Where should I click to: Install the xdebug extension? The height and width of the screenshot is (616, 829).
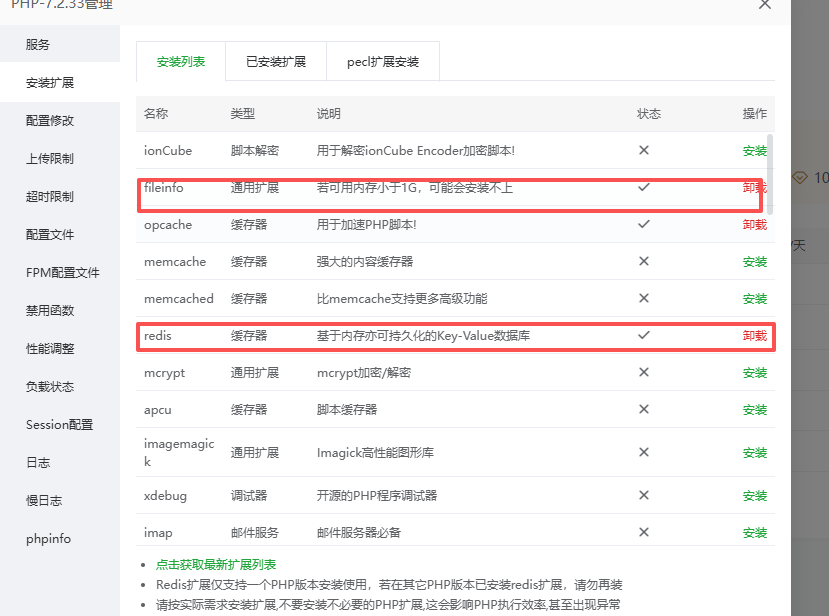(754, 495)
